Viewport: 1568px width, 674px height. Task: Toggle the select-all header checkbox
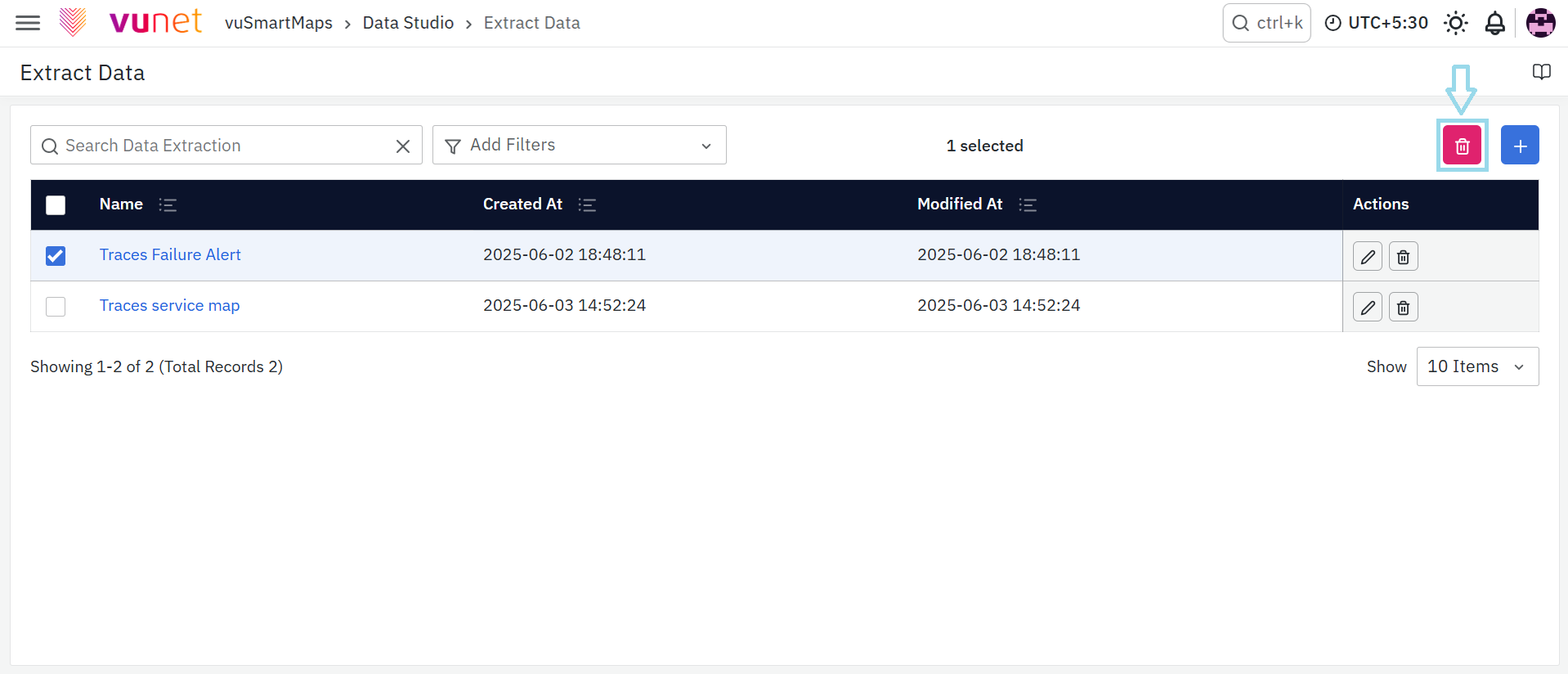[56, 205]
